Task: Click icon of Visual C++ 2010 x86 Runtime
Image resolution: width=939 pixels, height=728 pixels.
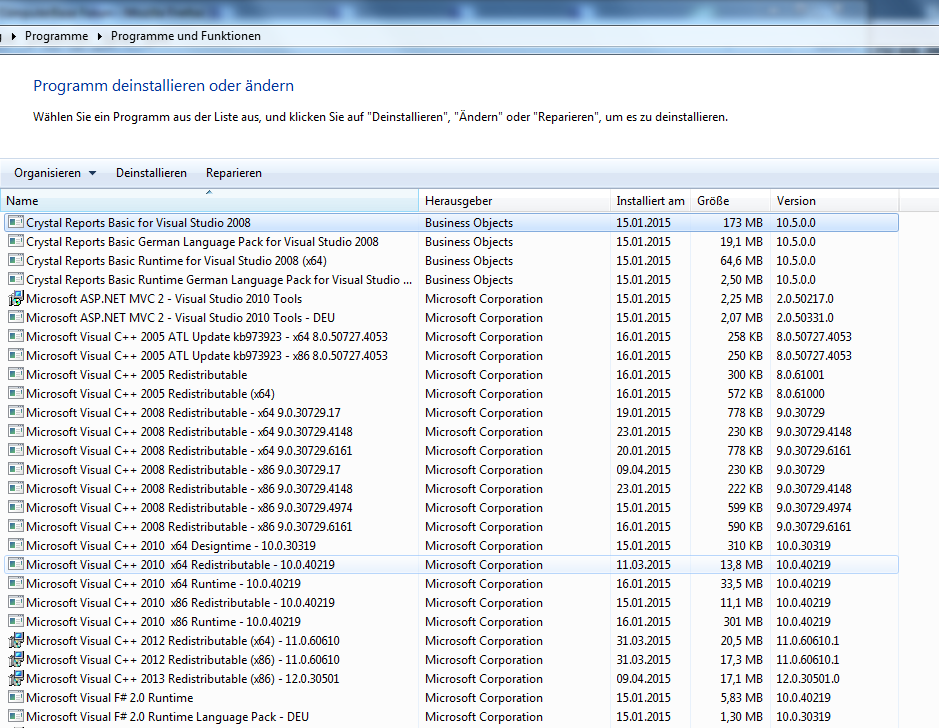Action: coord(16,621)
